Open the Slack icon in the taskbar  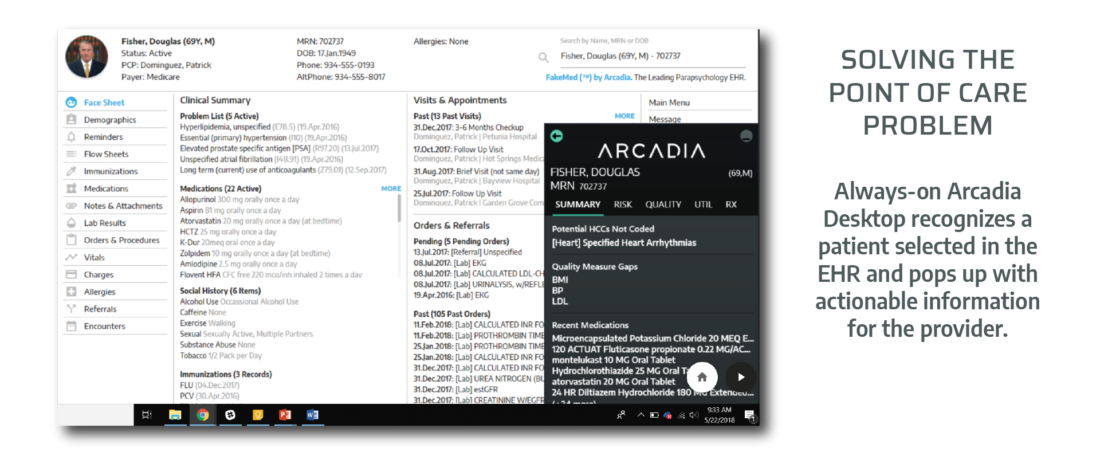point(229,415)
